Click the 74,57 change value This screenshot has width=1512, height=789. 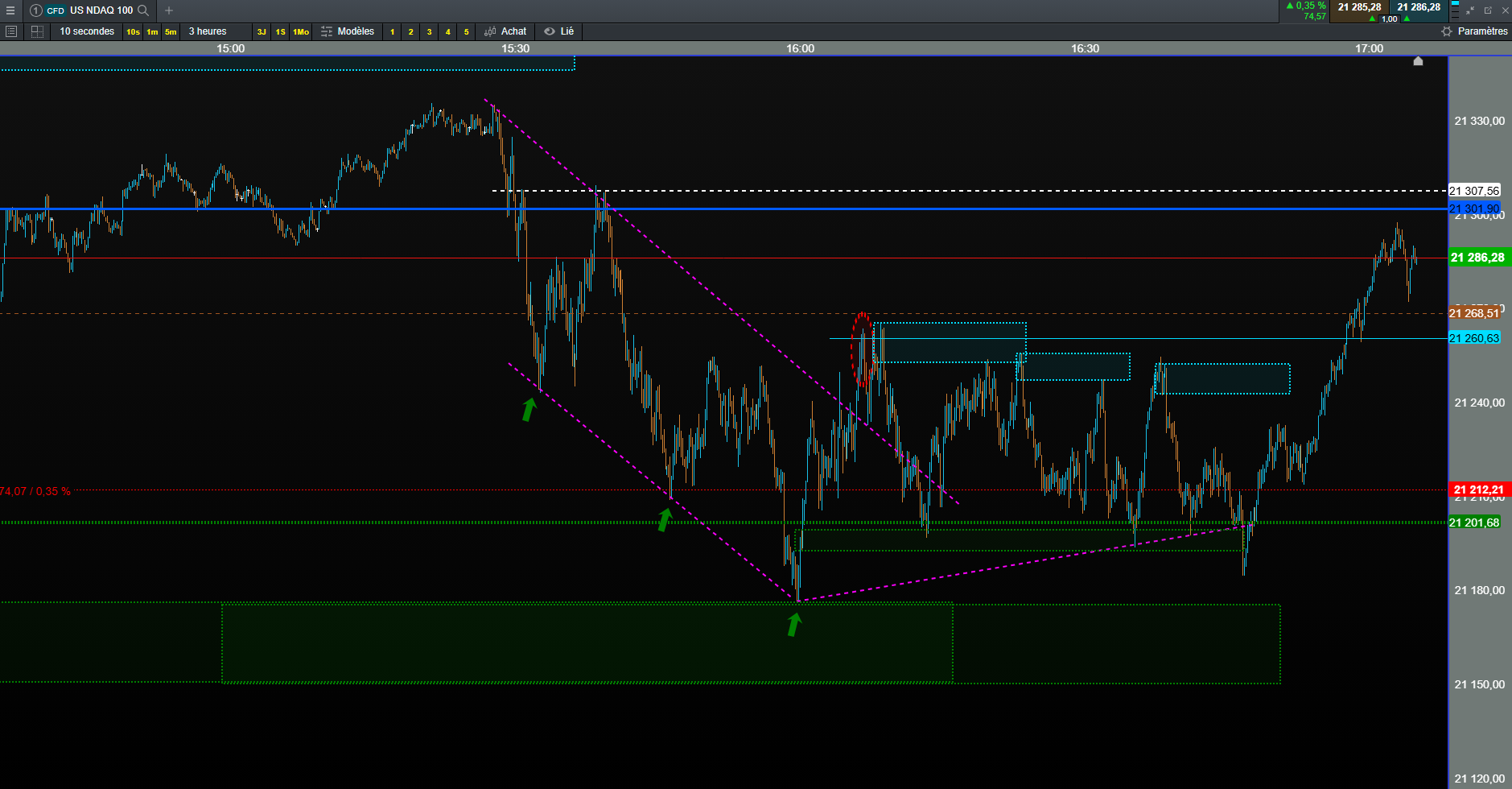click(1315, 16)
